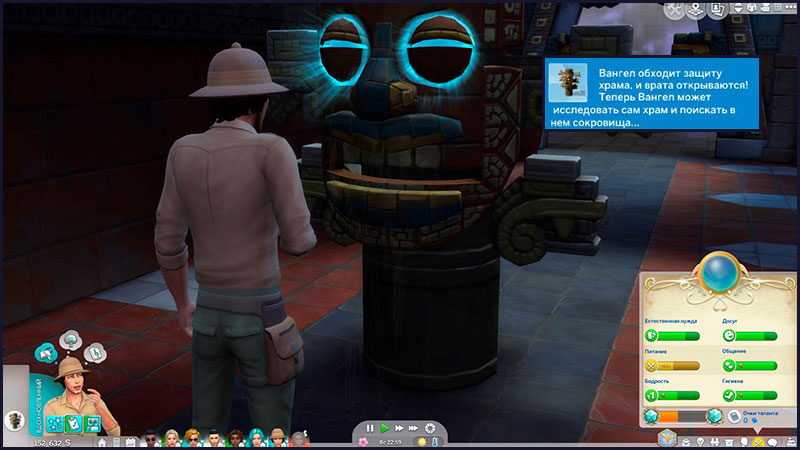The height and width of the screenshot is (450, 800).
Task: Click the left crystal rank icon
Action: coord(651,416)
